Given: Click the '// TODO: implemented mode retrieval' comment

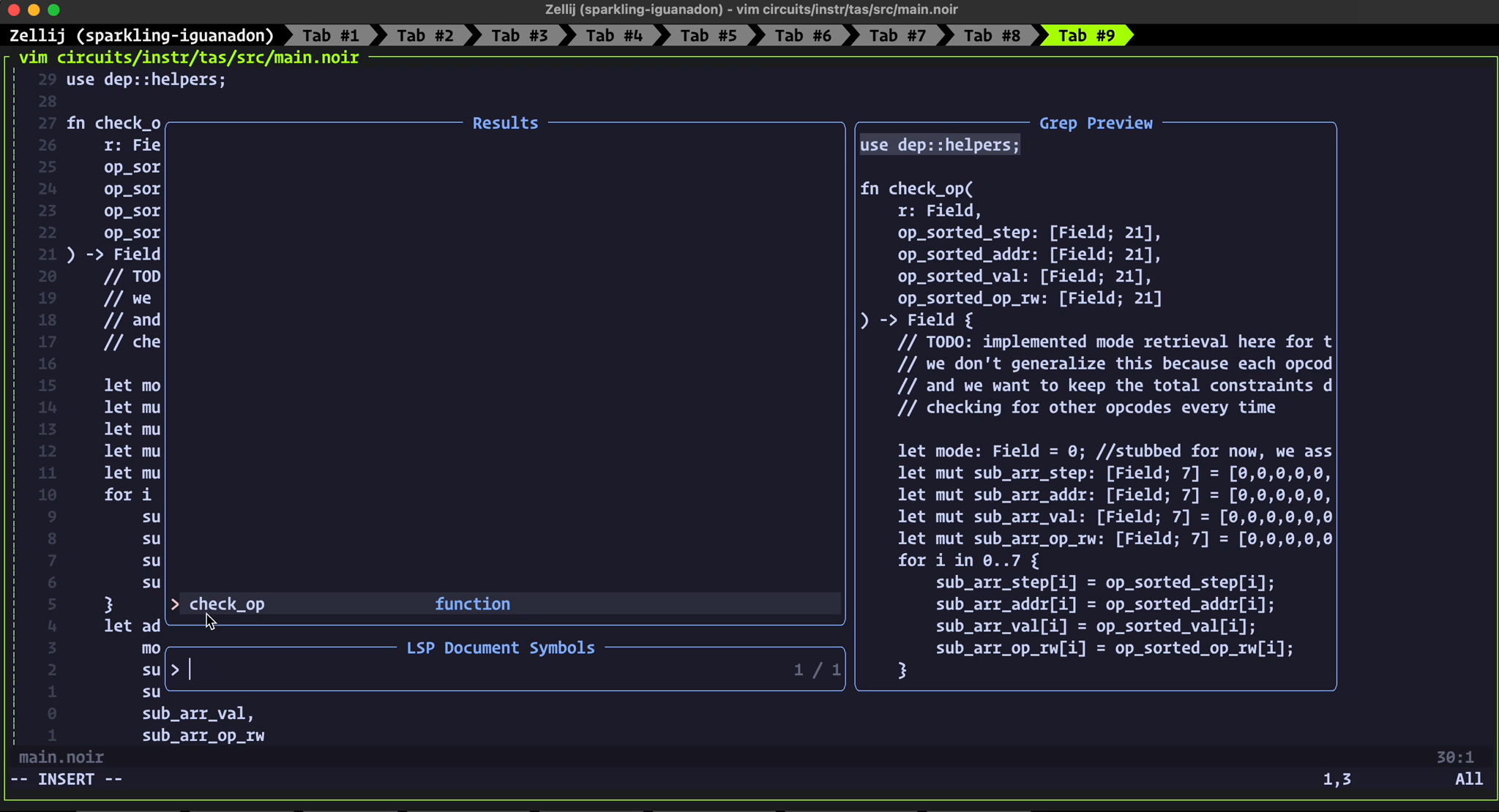Looking at the screenshot, I should [1114, 342].
